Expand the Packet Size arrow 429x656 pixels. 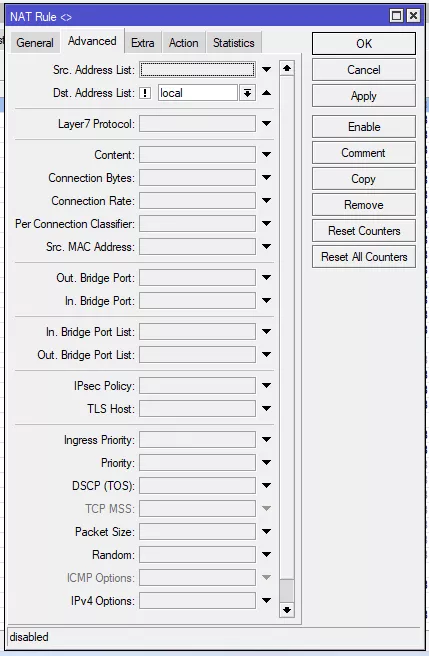click(266, 531)
